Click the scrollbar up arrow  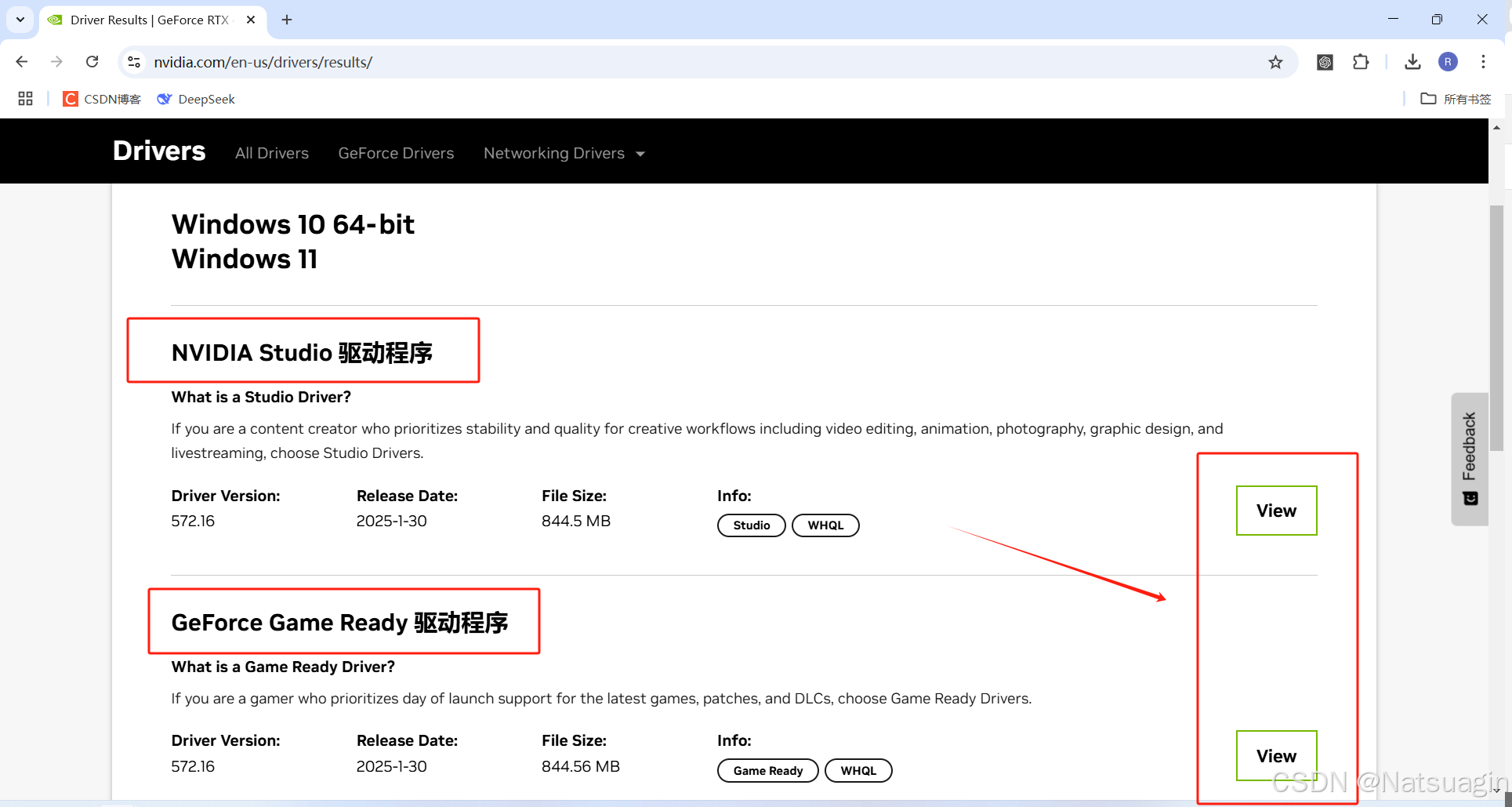tap(1496, 128)
